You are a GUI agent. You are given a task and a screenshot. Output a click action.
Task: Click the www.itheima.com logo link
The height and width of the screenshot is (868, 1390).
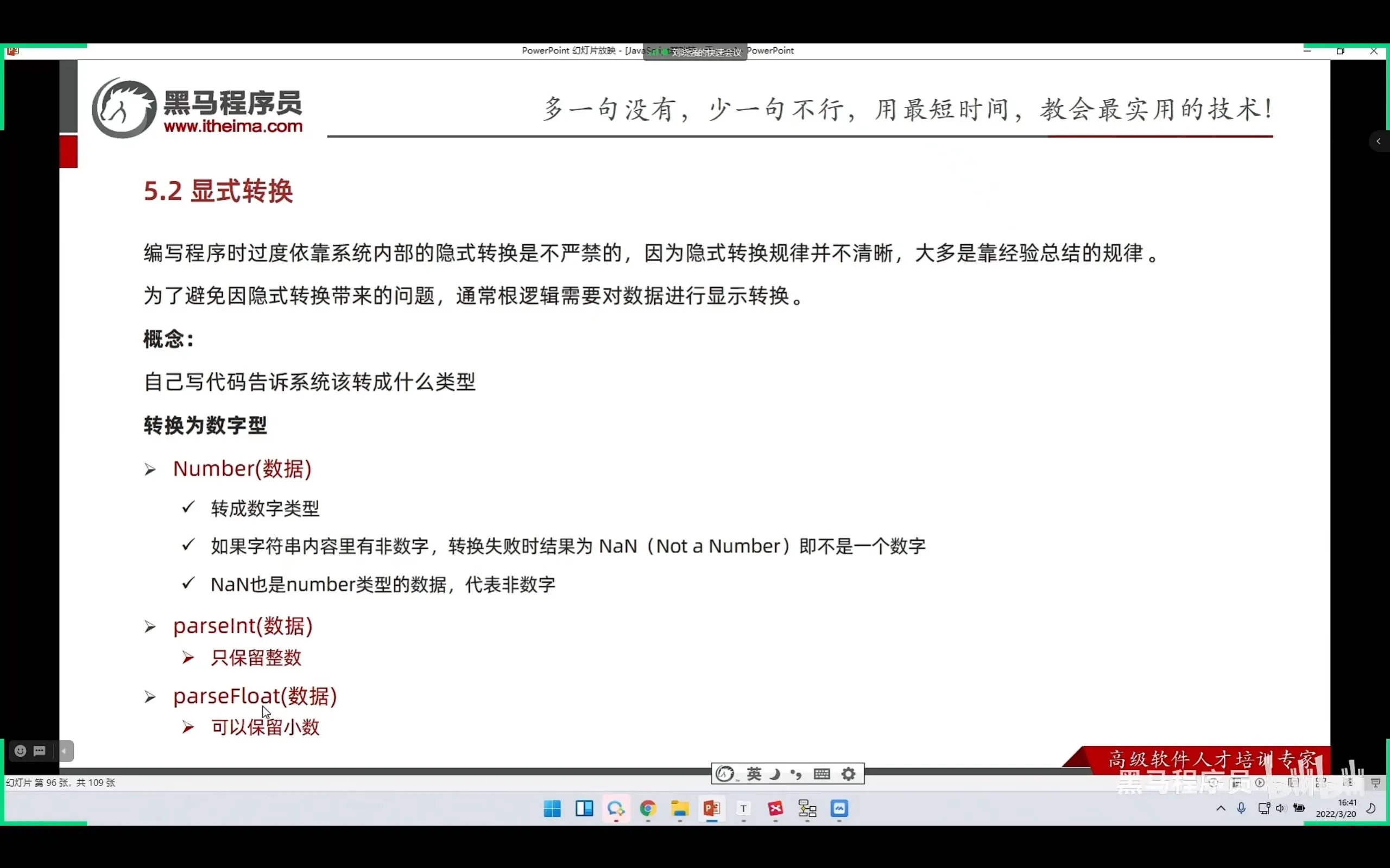(232, 126)
